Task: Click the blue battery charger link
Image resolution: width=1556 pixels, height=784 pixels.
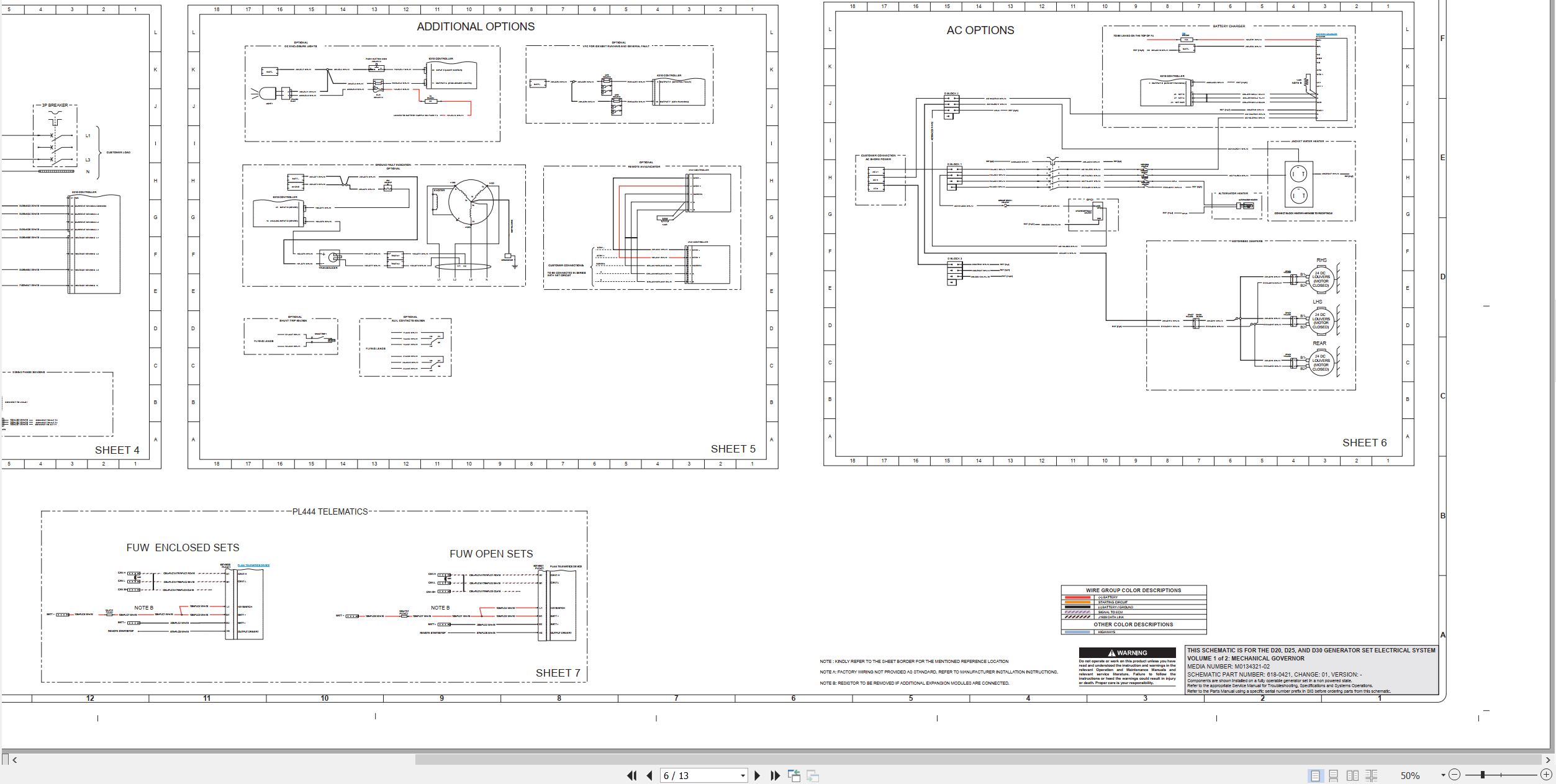Action: [1327, 34]
